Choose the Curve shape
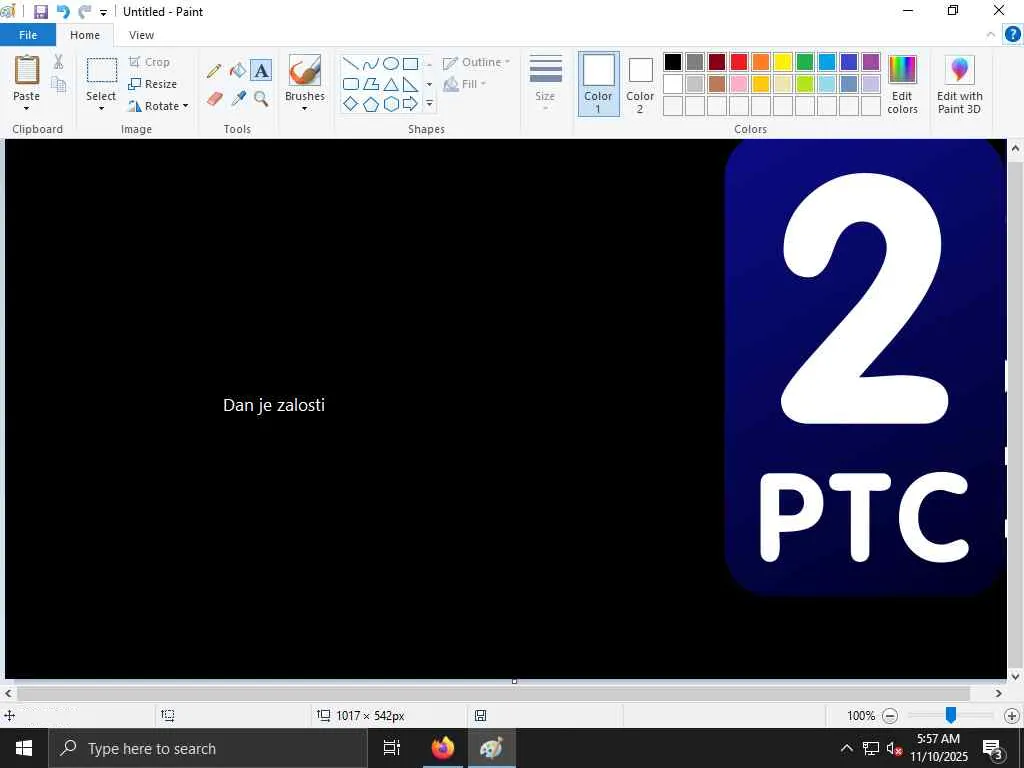Image resolution: width=1024 pixels, height=768 pixels. click(x=371, y=63)
